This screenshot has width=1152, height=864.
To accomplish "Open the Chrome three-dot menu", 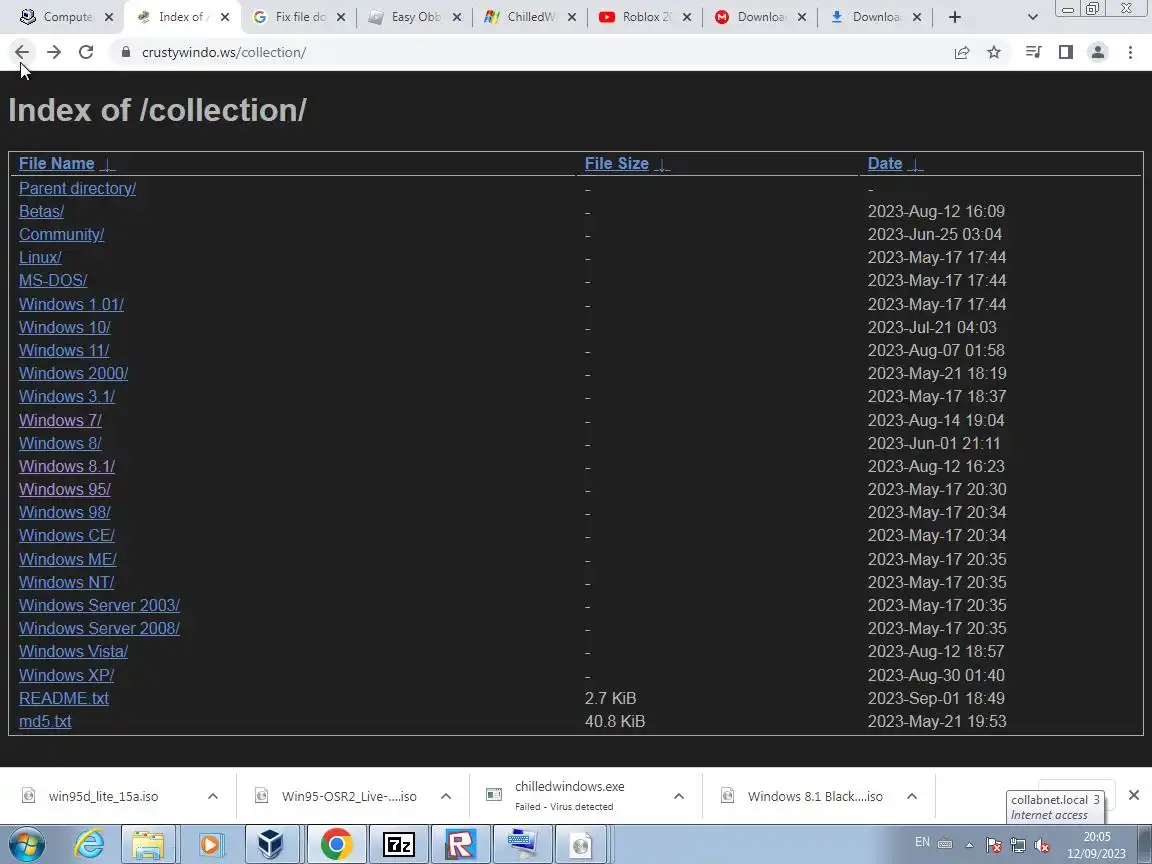I will pos(1130,52).
